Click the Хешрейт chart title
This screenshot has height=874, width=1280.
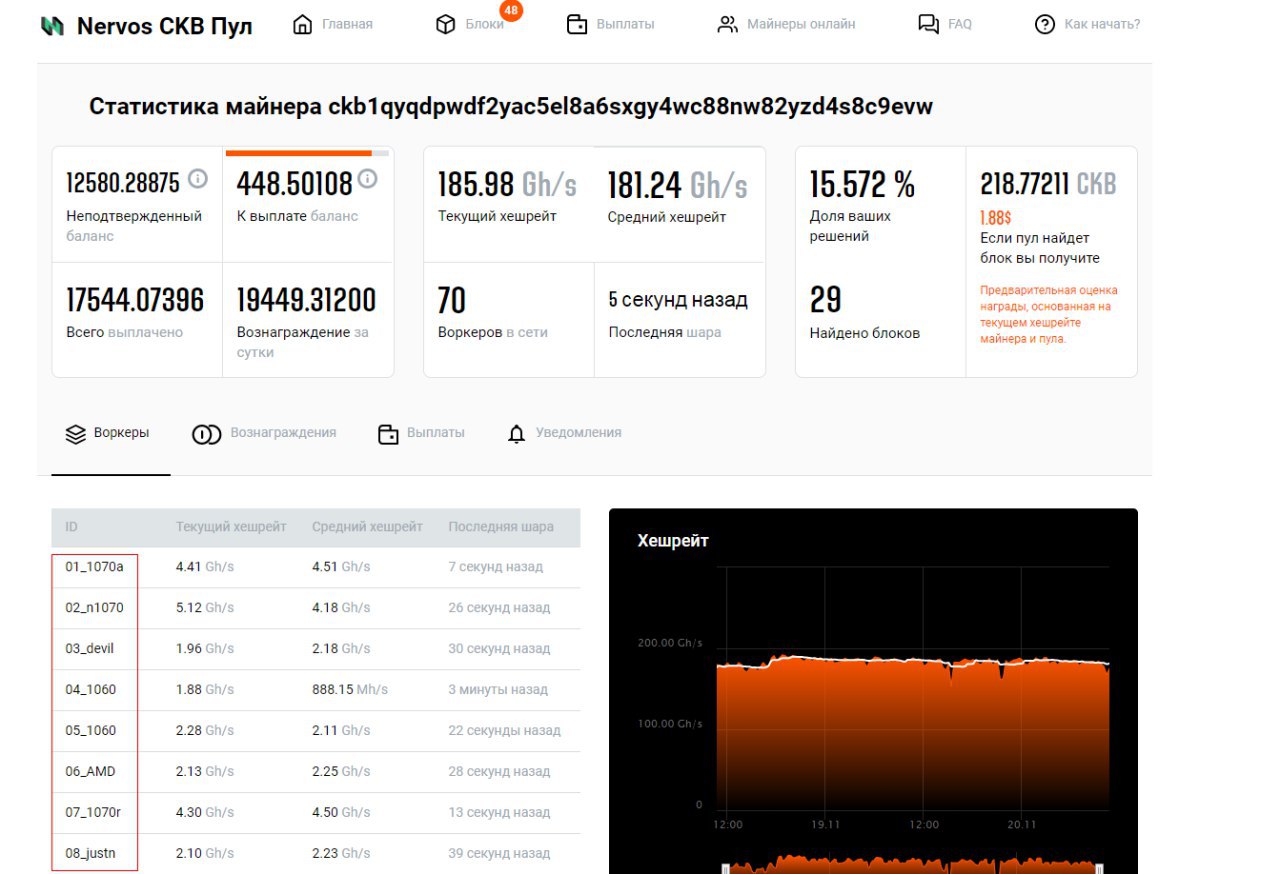point(673,541)
